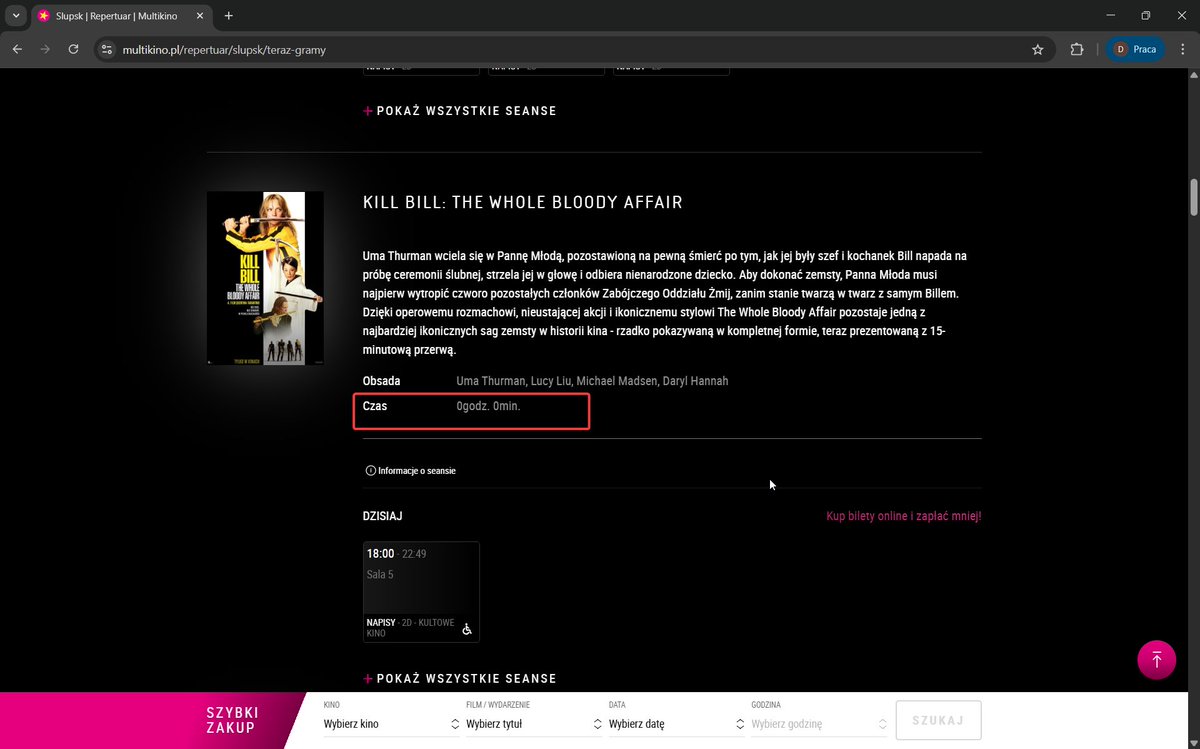
Task: Click the cast list Uma Thurman, Lucy Liu
Action: coord(592,381)
